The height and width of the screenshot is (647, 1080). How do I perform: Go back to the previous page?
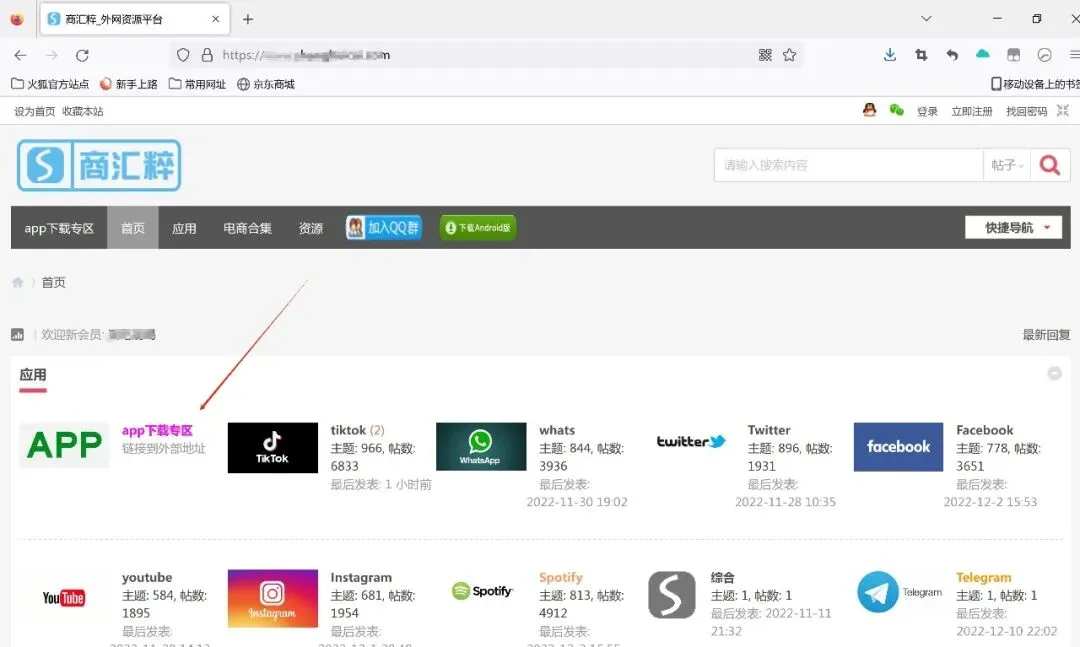coord(20,55)
